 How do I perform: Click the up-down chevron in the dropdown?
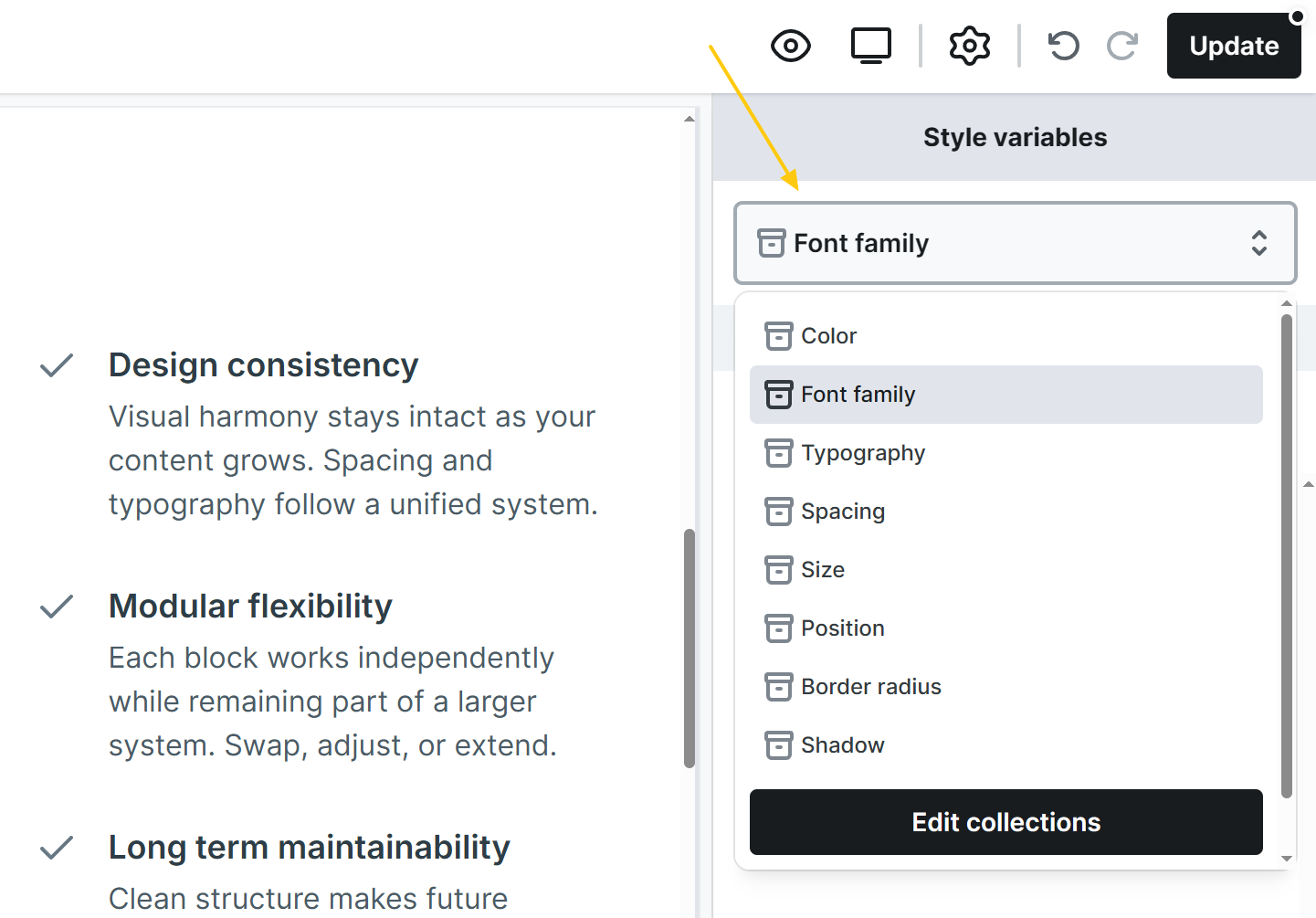click(x=1258, y=243)
